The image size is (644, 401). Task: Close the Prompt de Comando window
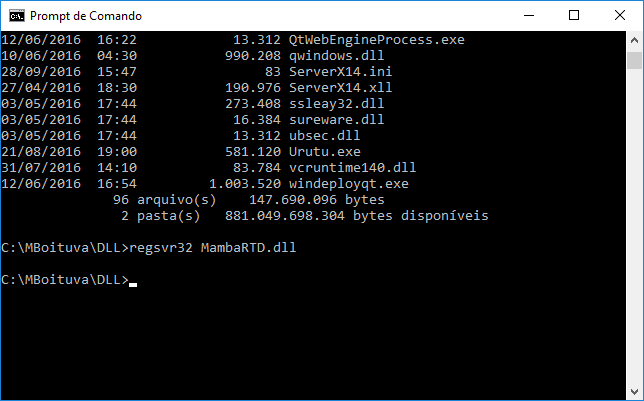[x=620, y=16]
